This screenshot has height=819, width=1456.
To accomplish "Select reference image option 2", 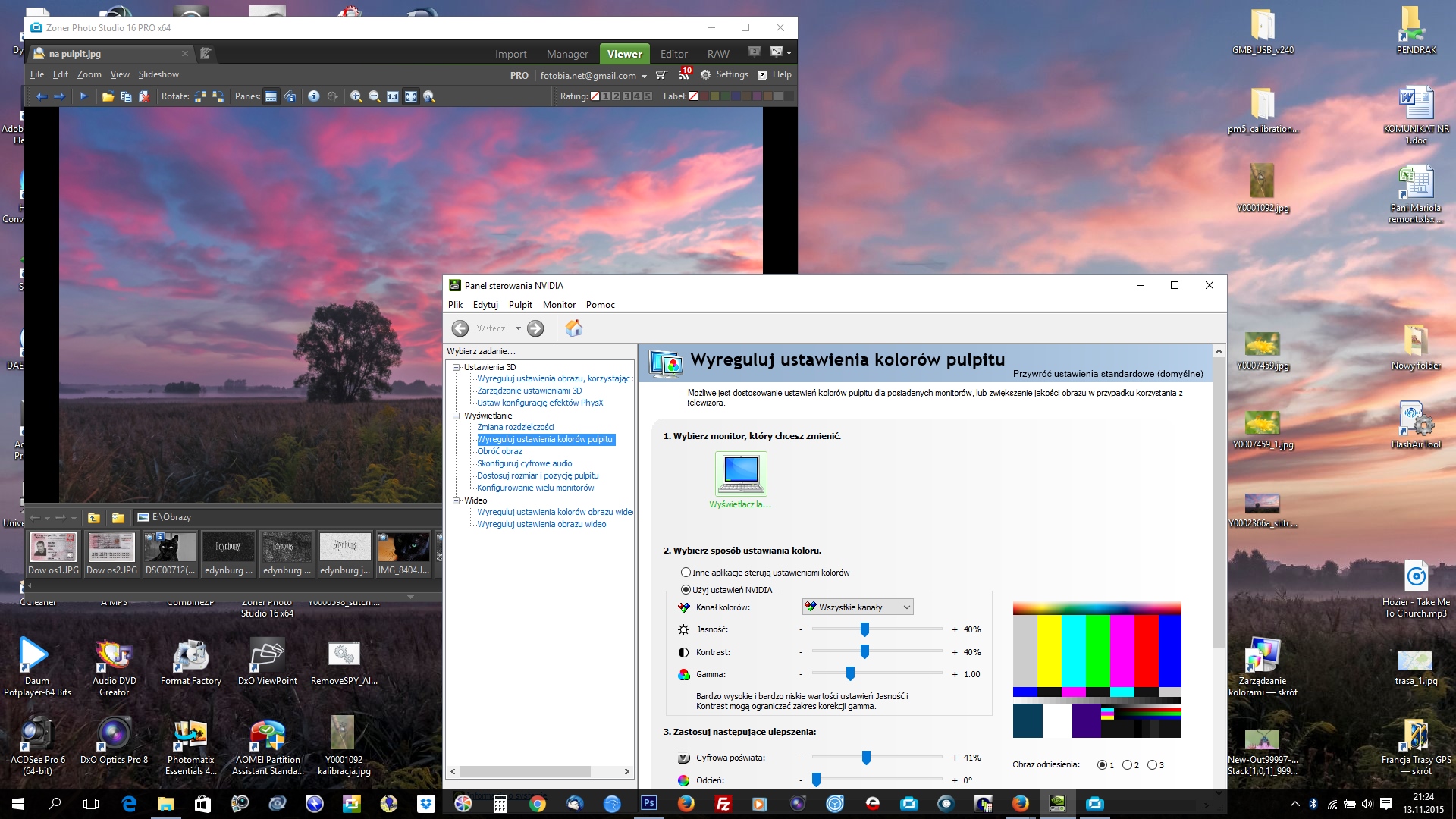I will [x=1127, y=764].
